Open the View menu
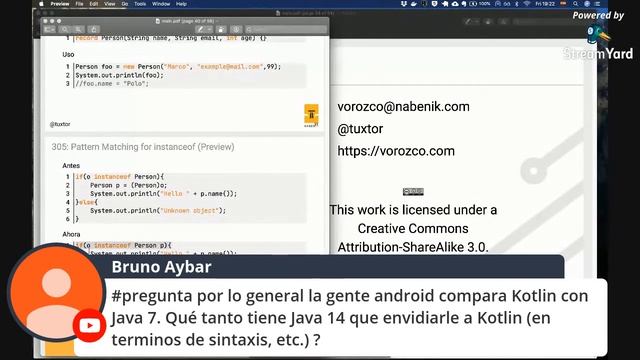 (109, 4)
